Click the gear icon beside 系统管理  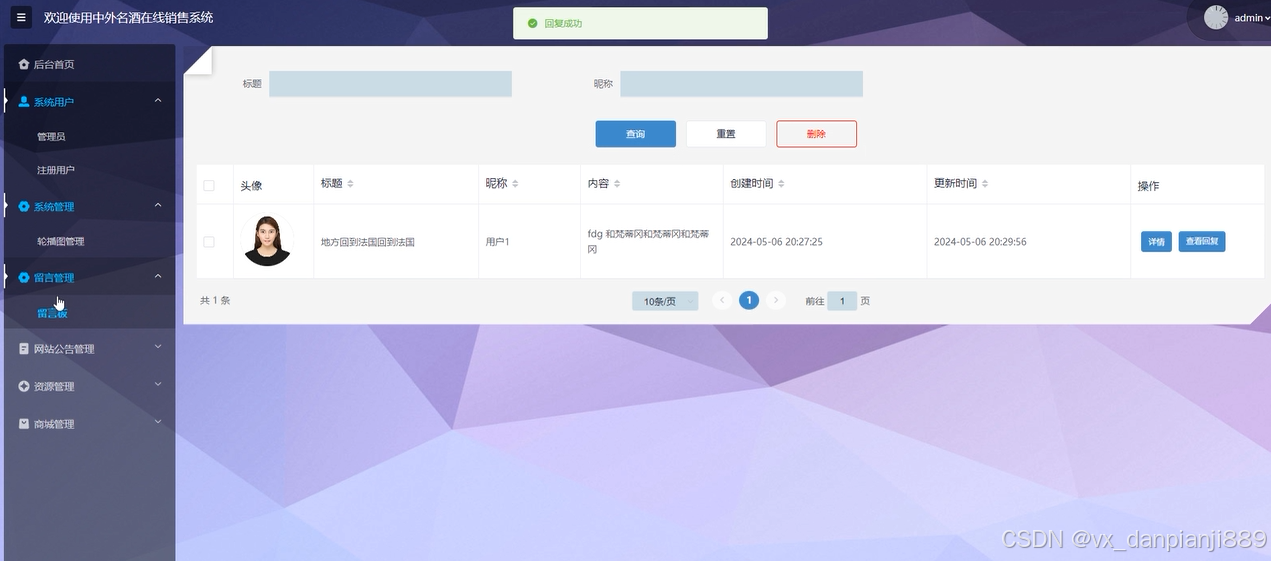[x=24, y=206]
